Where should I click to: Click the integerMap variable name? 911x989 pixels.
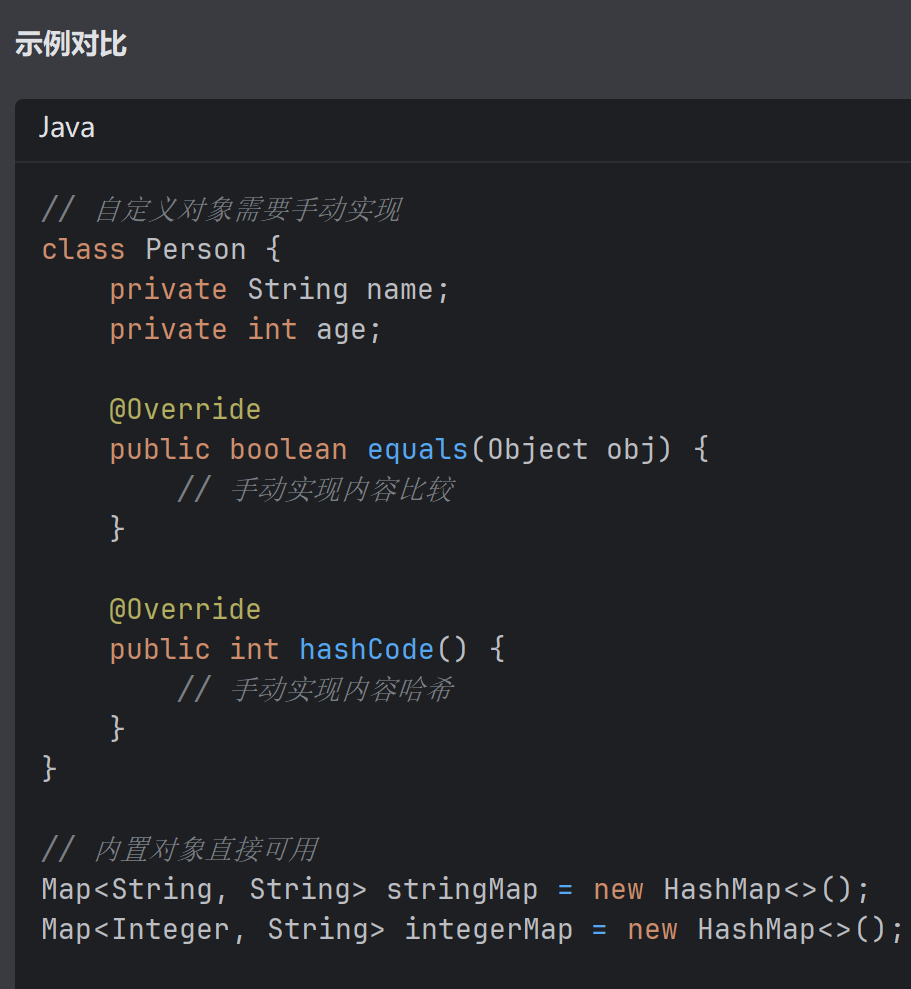tap(488, 929)
